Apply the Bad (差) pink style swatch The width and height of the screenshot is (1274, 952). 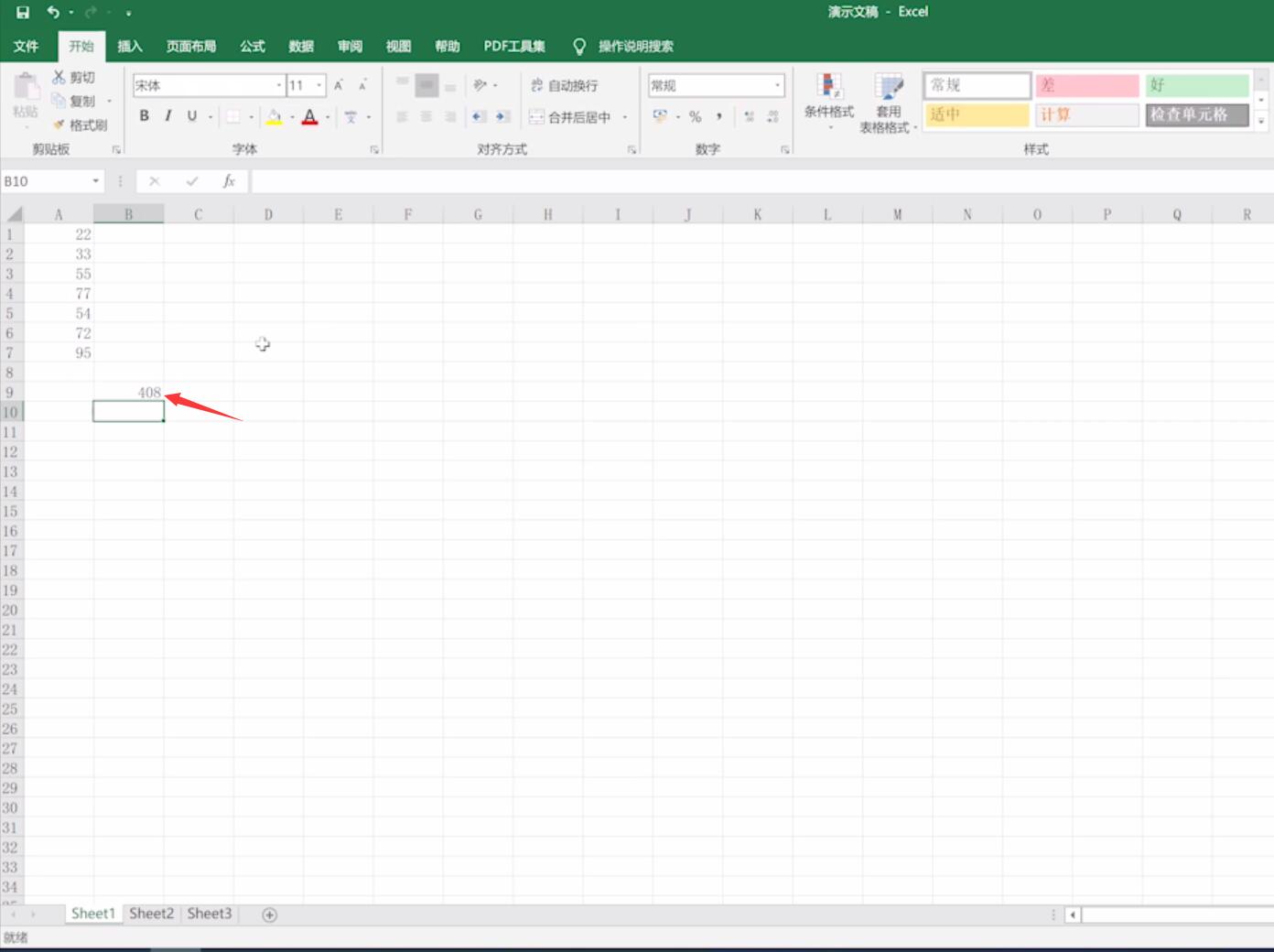tap(1087, 85)
